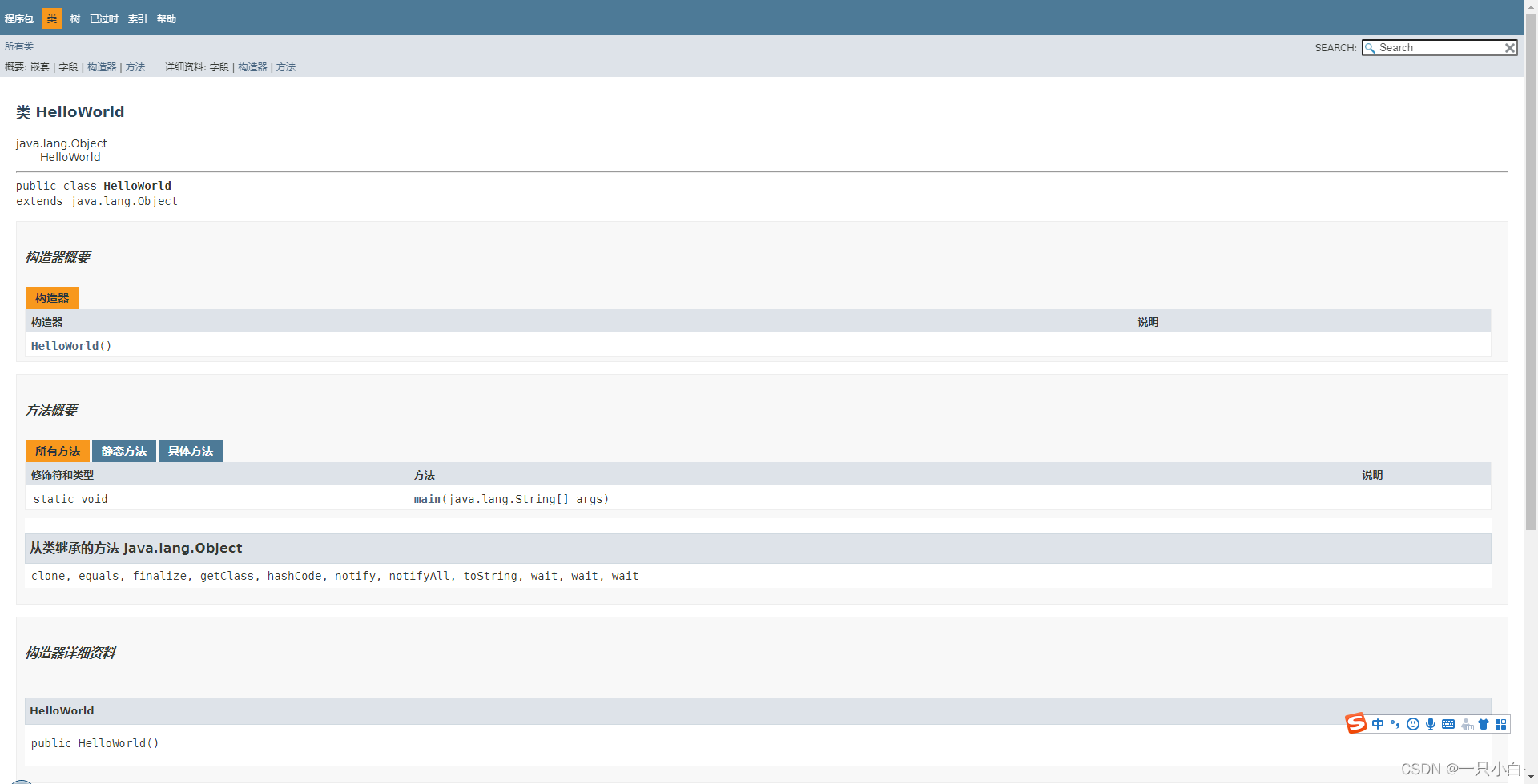
Task: Click 'hashCode' in the inherited methods list
Action: (294, 576)
